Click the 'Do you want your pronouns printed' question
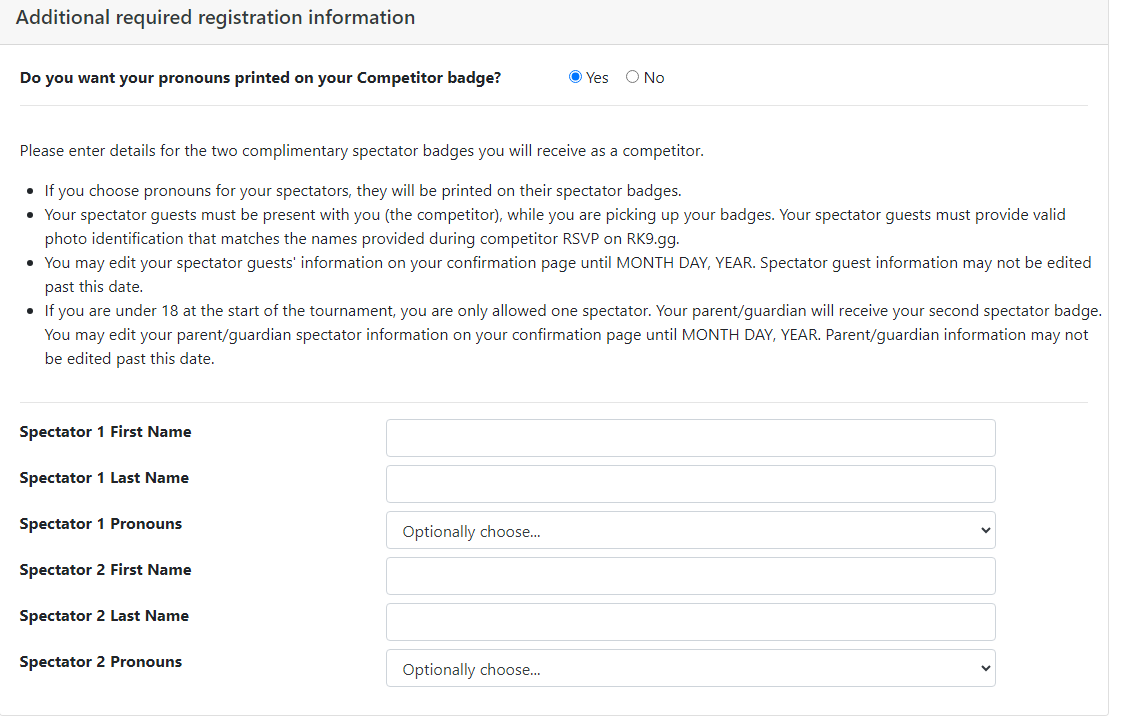Viewport: 1121px width, 721px height. click(x=260, y=78)
